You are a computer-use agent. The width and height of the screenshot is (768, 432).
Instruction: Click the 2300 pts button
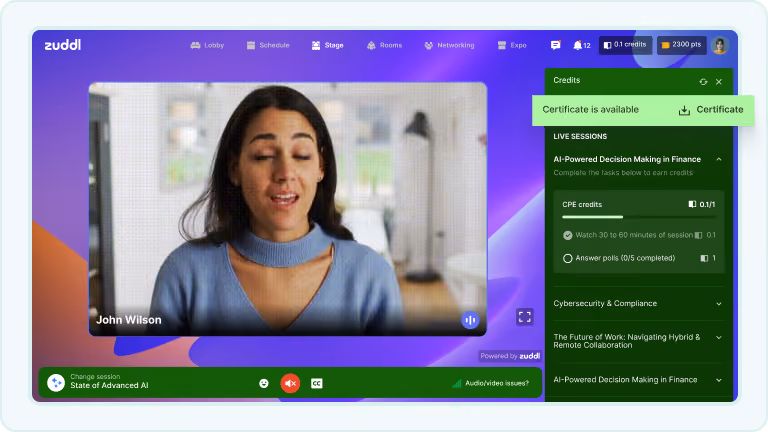681,45
